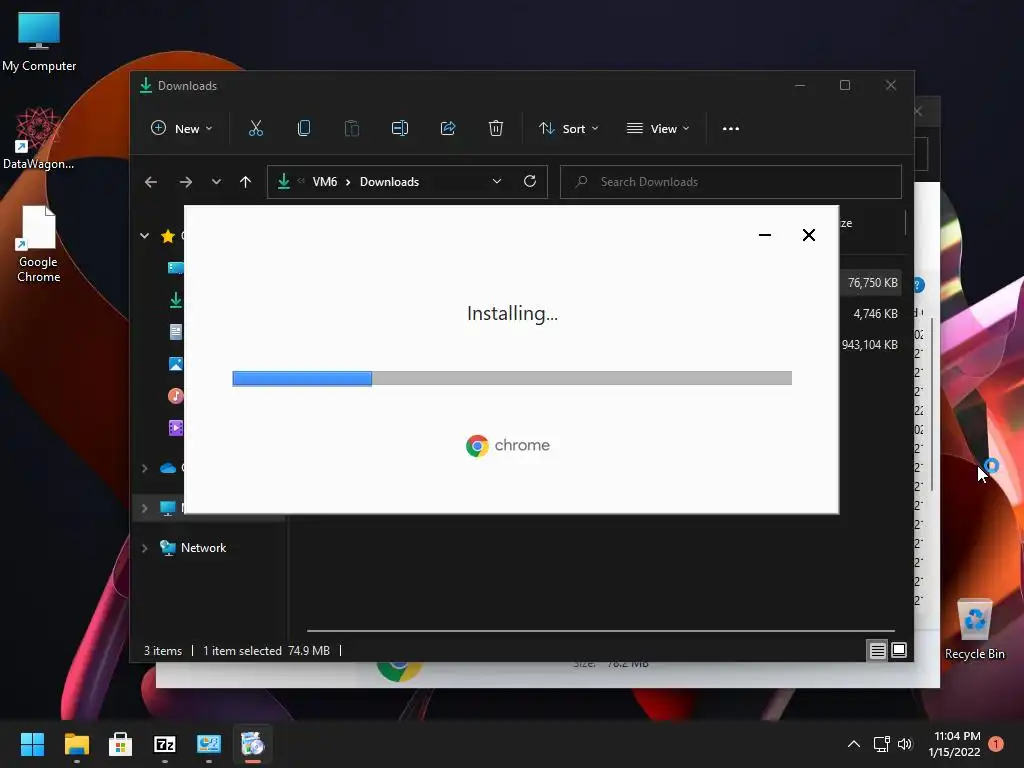The width and height of the screenshot is (1024, 768).
Task: Expand the OneDrive tree node
Action: [x=144, y=468]
